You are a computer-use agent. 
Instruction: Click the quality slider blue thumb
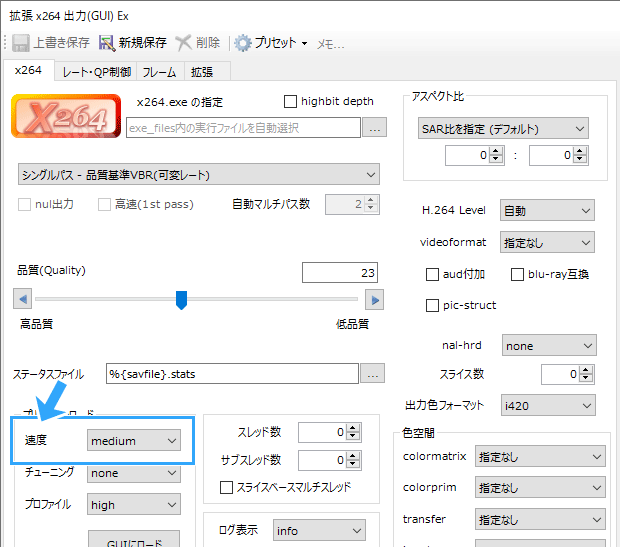[x=181, y=300]
